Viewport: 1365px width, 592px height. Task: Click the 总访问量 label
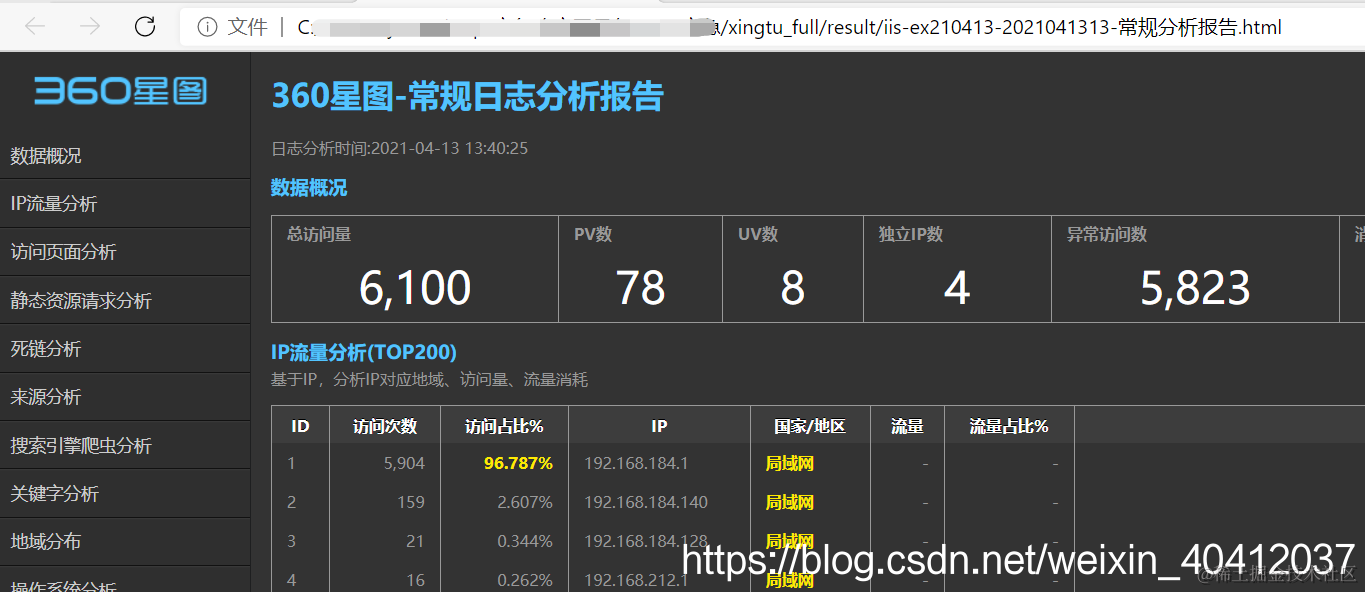click(x=319, y=235)
